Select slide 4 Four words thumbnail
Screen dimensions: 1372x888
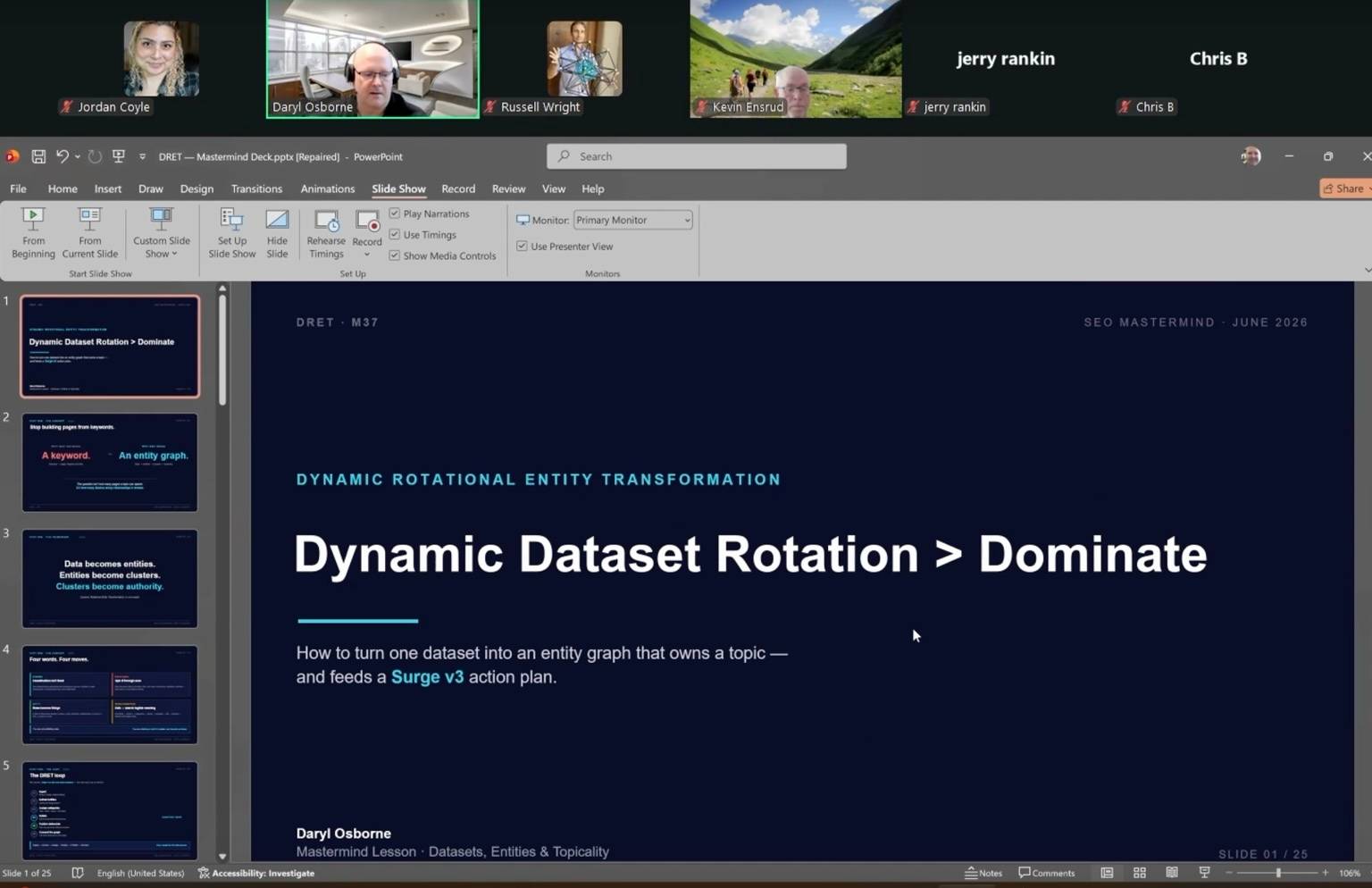pos(110,694)
